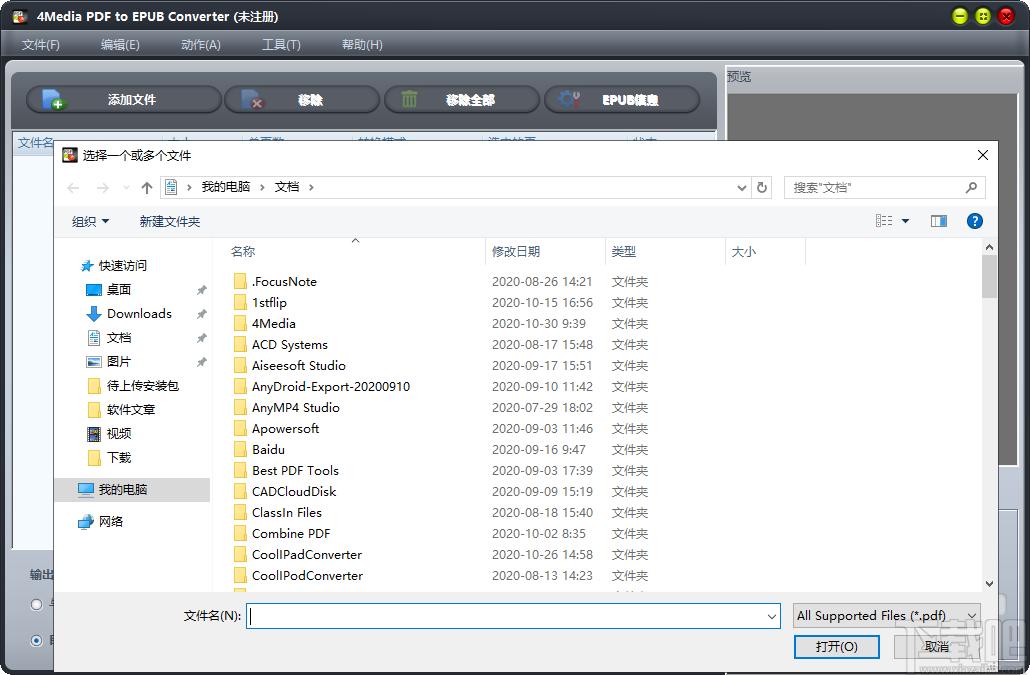1030x675 pixels.
Task: Select the Aiseesoft Studio folder icon
Action: [x=240, y=366]
